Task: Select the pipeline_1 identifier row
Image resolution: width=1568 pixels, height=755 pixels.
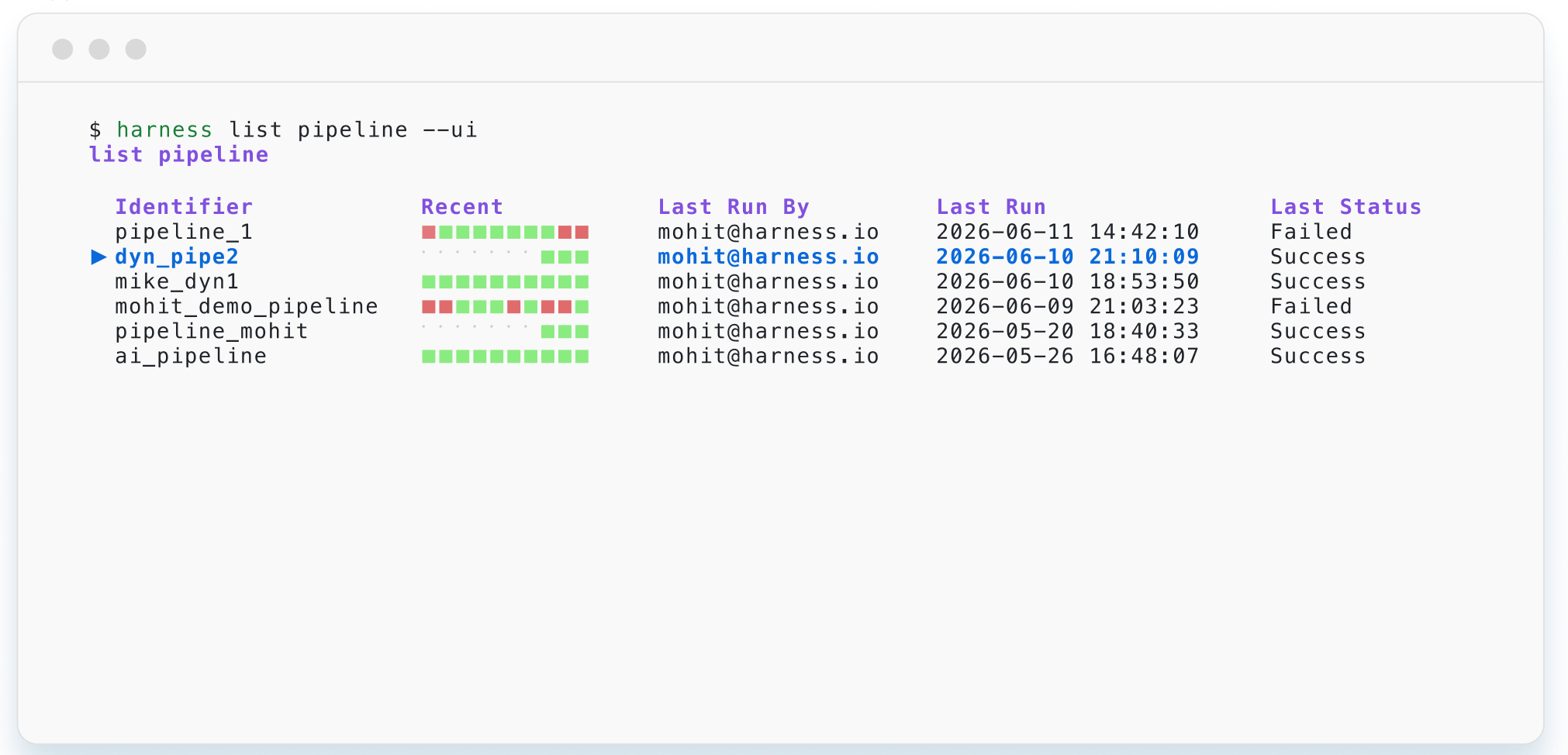Action: tap(184, 232)
